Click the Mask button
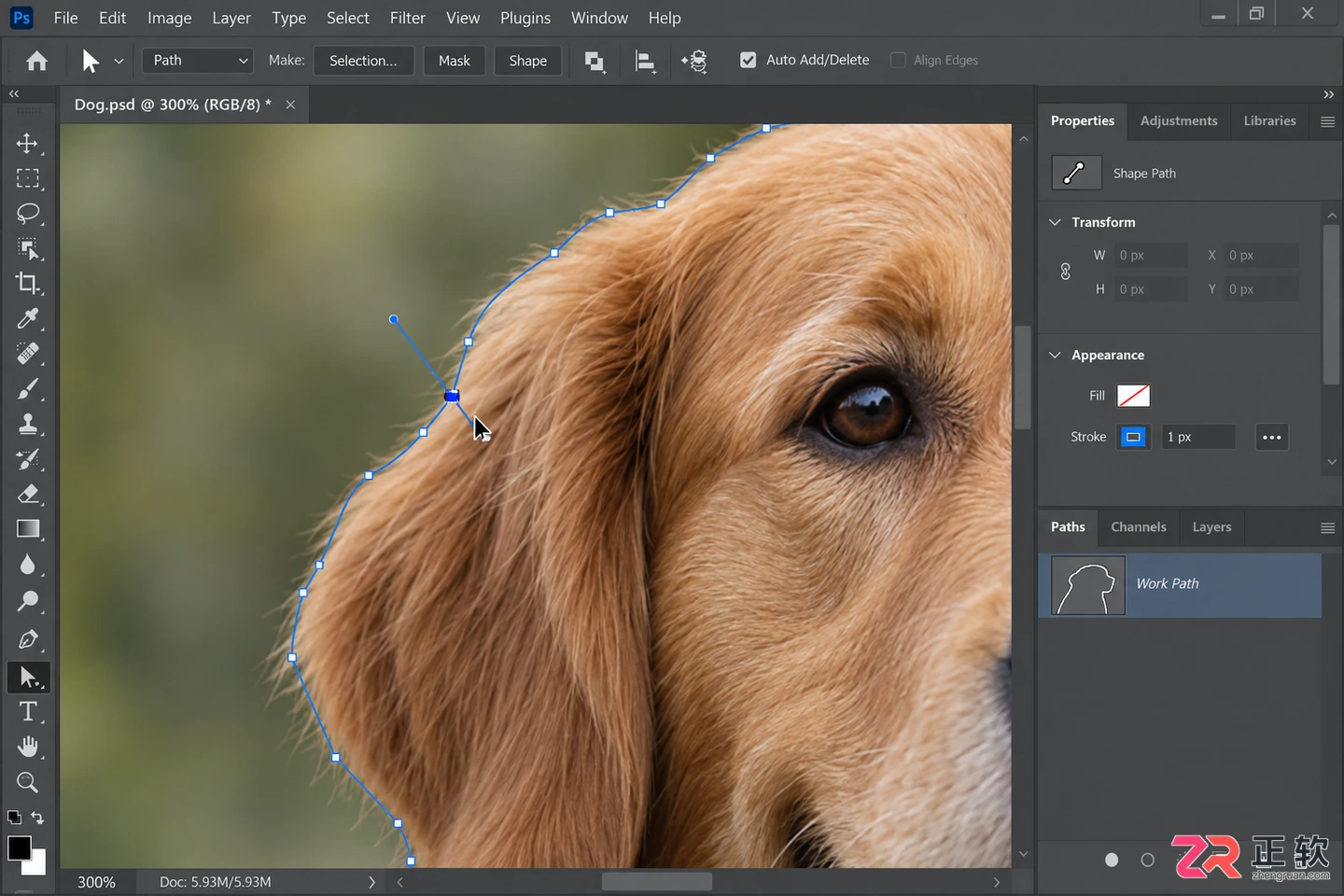This screenshot has height=896, width=1344. click(x=455, y=61)
